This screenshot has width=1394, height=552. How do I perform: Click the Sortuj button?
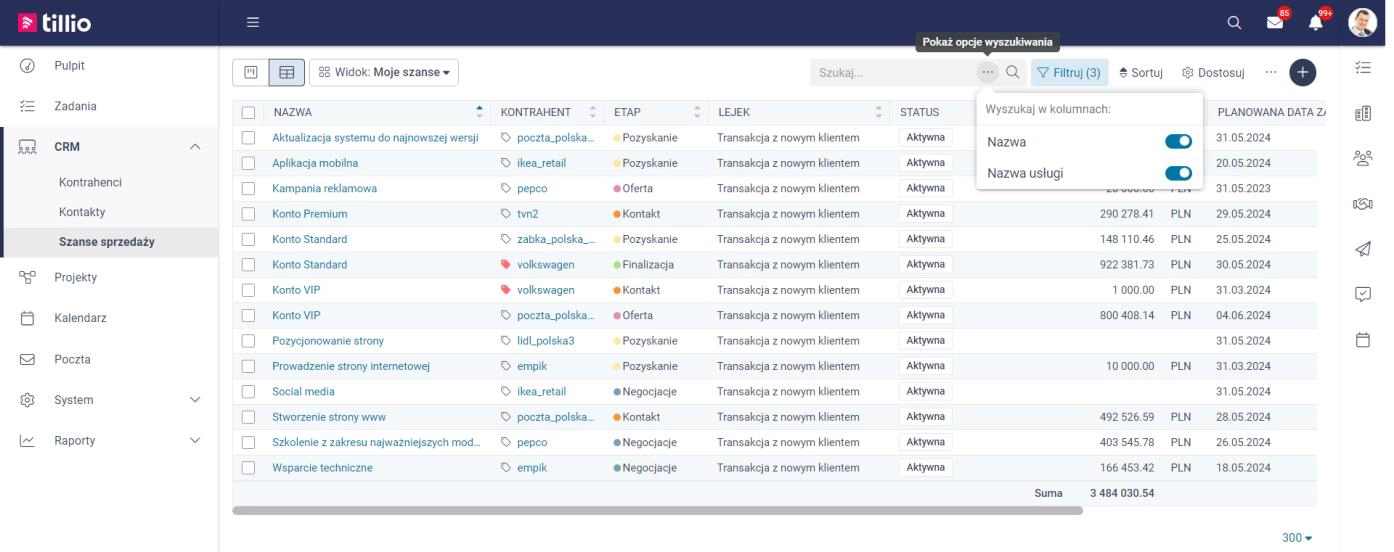(1140, 72)
